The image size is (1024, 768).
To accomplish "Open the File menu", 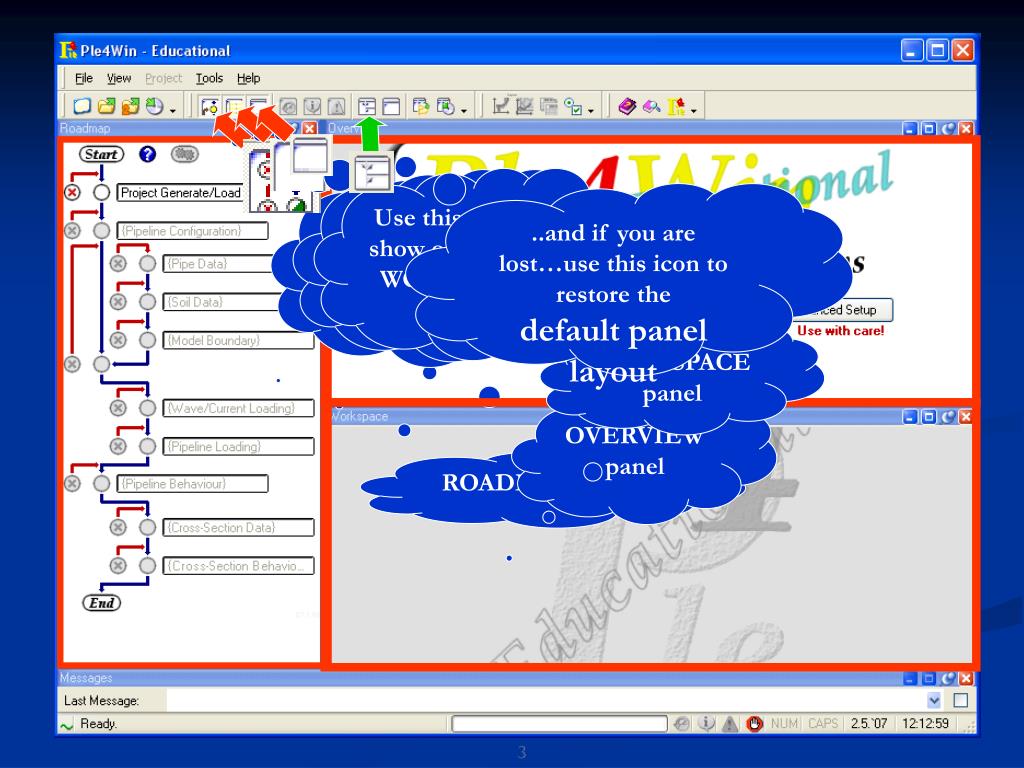I will [84, 78].
